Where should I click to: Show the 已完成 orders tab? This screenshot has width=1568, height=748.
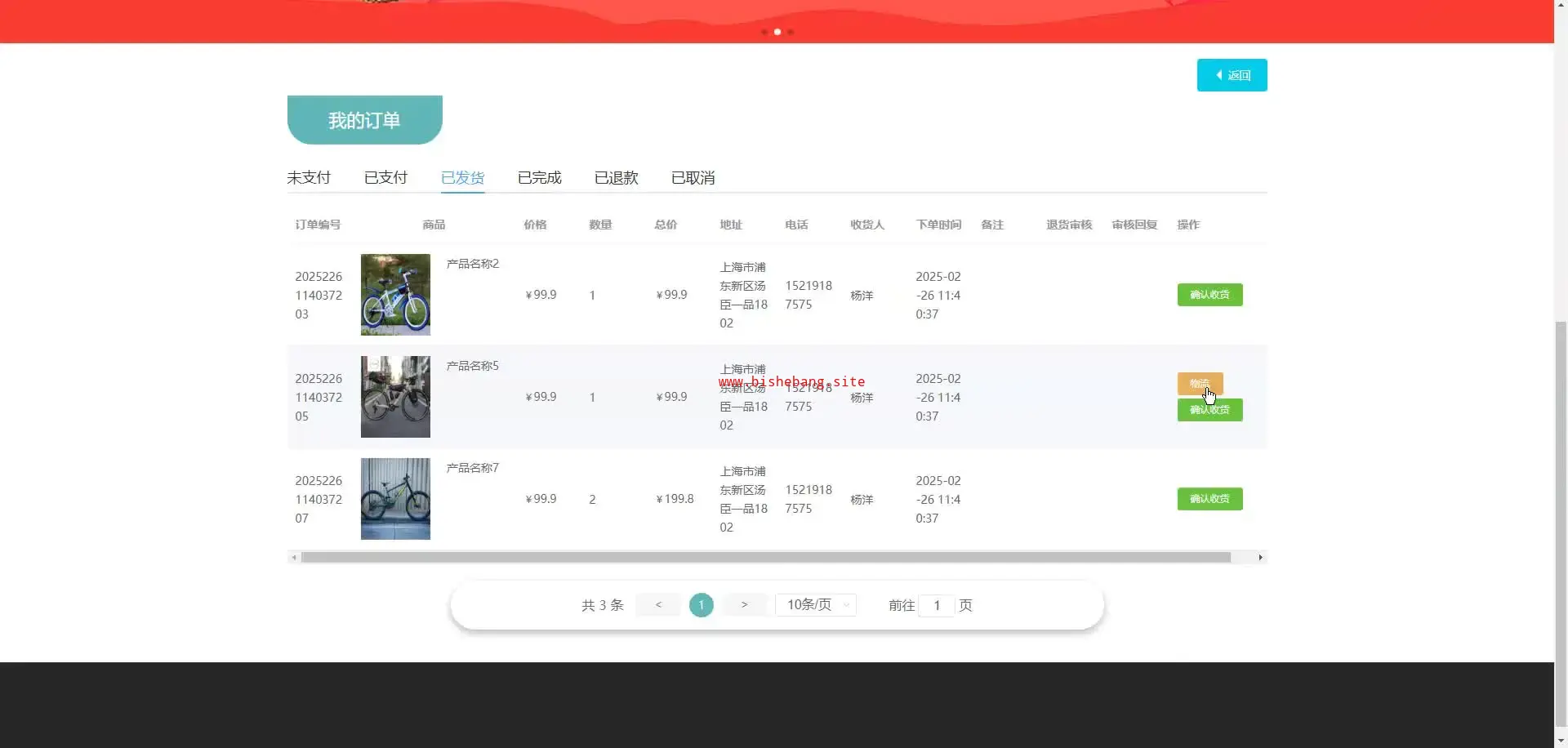539,178
